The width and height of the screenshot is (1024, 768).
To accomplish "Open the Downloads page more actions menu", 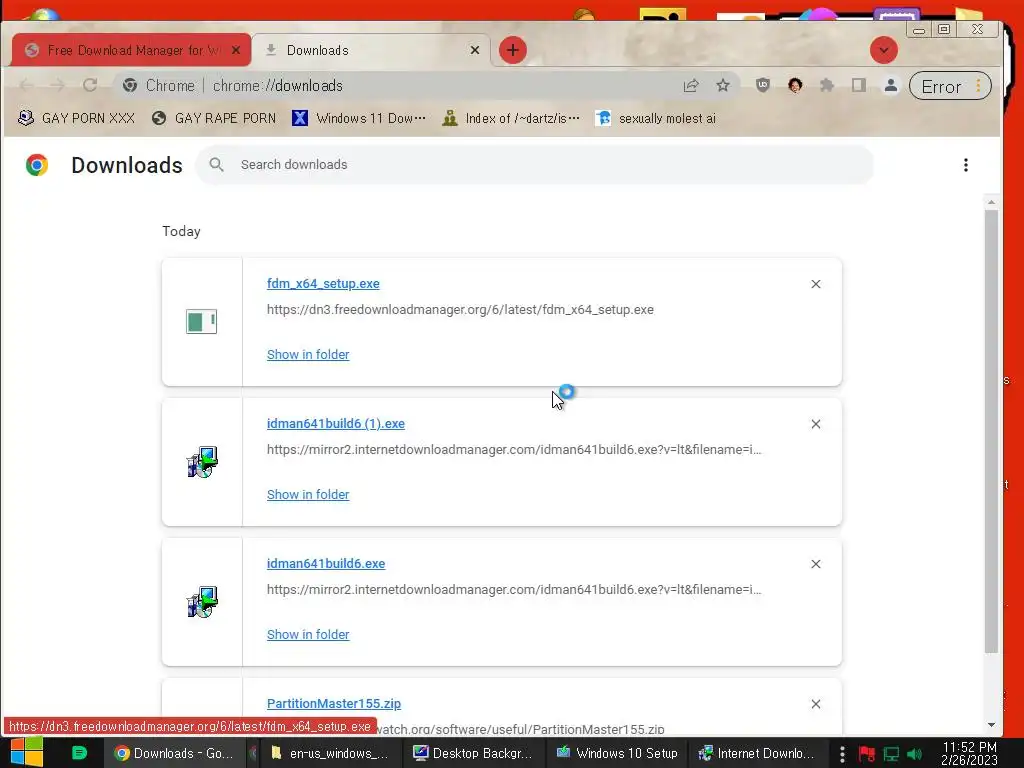I will pos(965,165).
